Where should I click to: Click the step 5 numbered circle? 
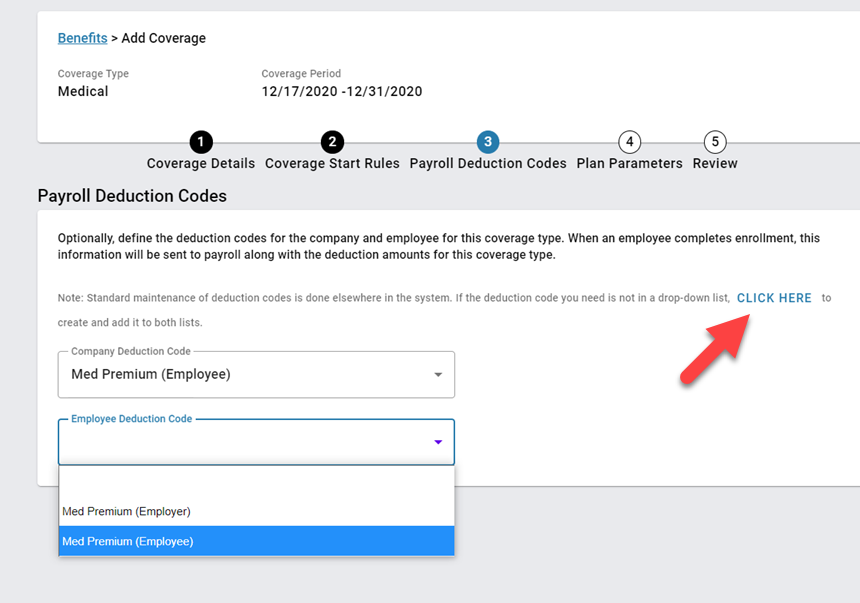(x=714, y=142)
